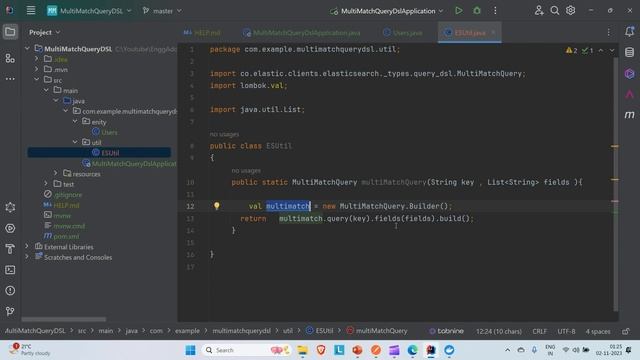The image size is (640, 360).
Task: Open the Structure tool window icon
Action: pos(10,58)
